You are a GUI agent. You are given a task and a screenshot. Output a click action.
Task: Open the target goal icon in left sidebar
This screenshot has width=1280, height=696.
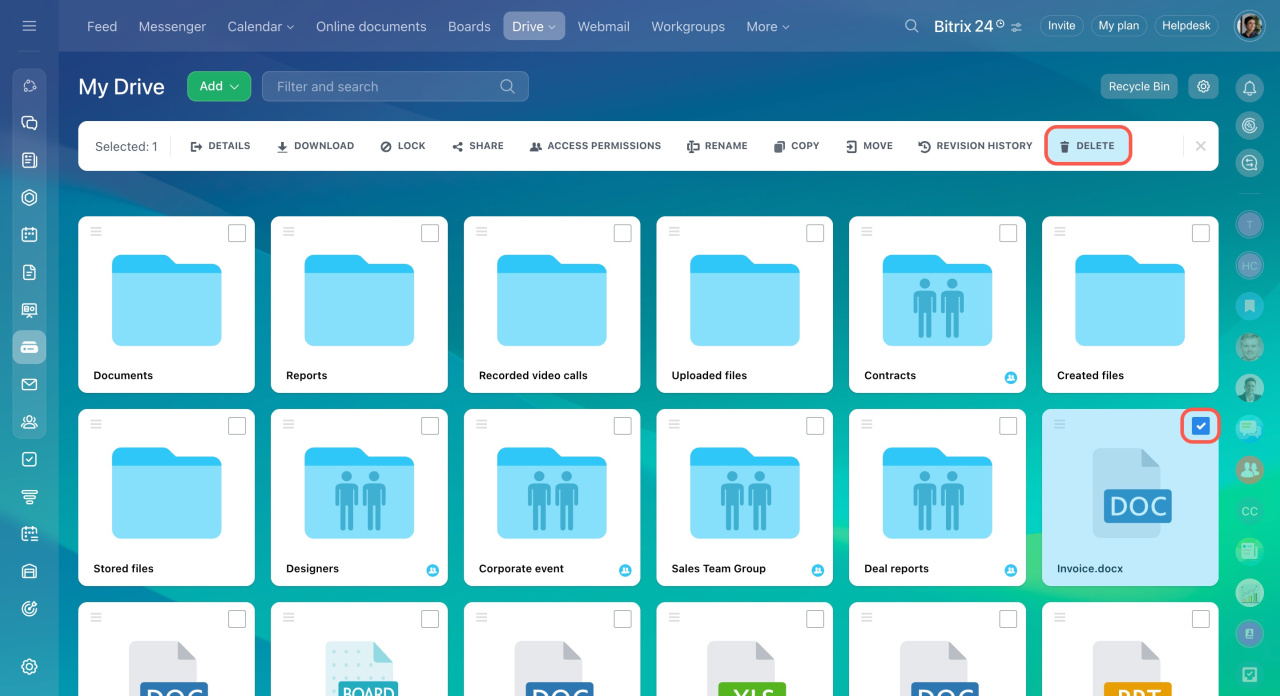[29, 609]
